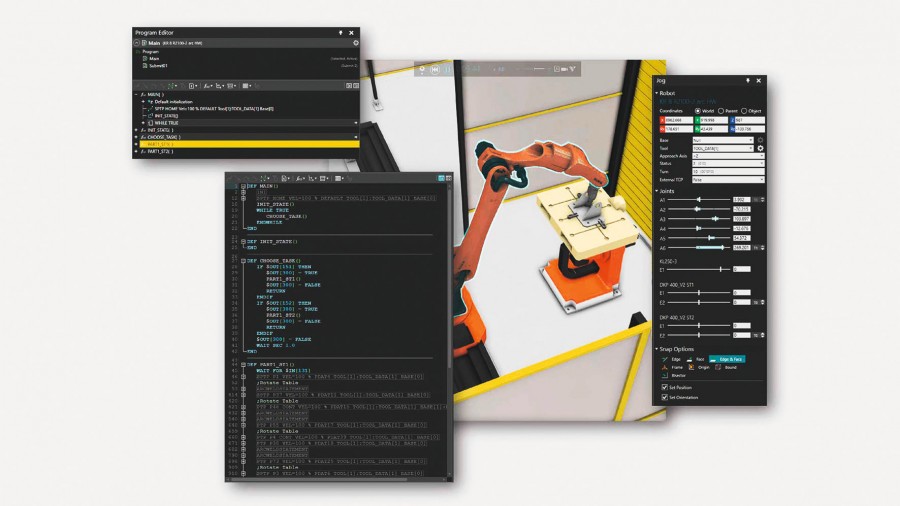
Task: Click KL250-3 E1 slider
Action: coord(699,269)
